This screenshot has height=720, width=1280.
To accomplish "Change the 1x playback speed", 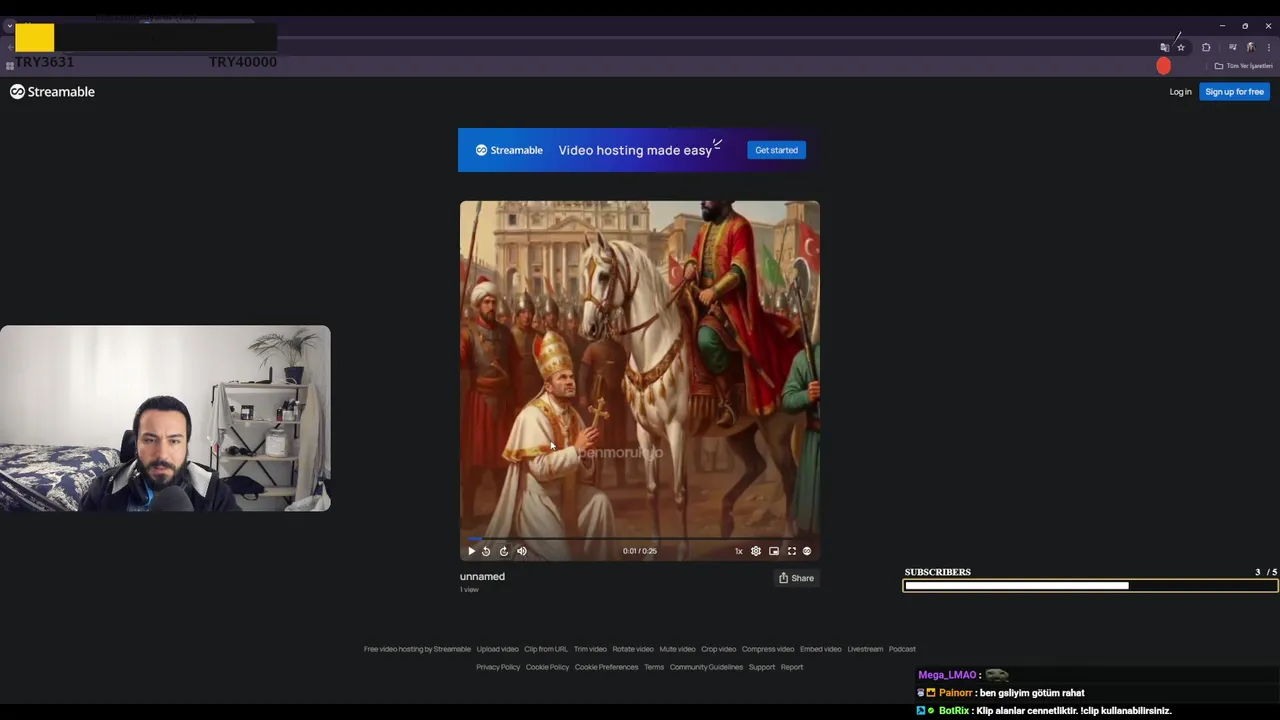I will click(x=739, y=551).
